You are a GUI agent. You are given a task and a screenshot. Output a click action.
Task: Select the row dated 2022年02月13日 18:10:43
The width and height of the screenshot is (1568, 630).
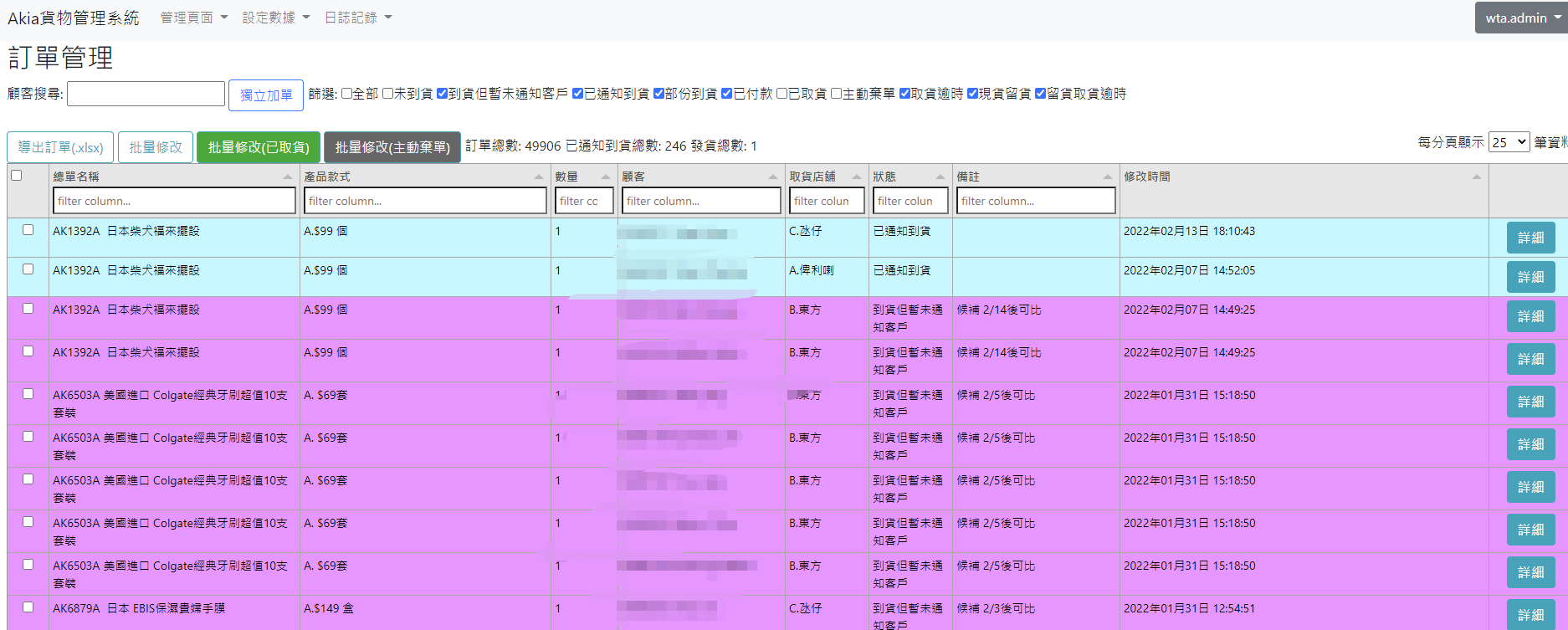pyautogui.click(x=28, y=230)
